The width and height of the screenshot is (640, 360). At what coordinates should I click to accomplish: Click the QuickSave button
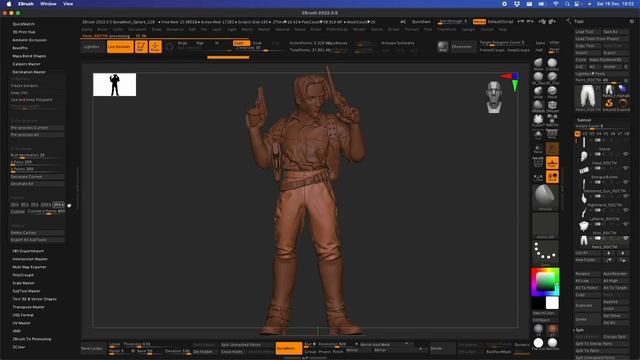pos(421,22)
